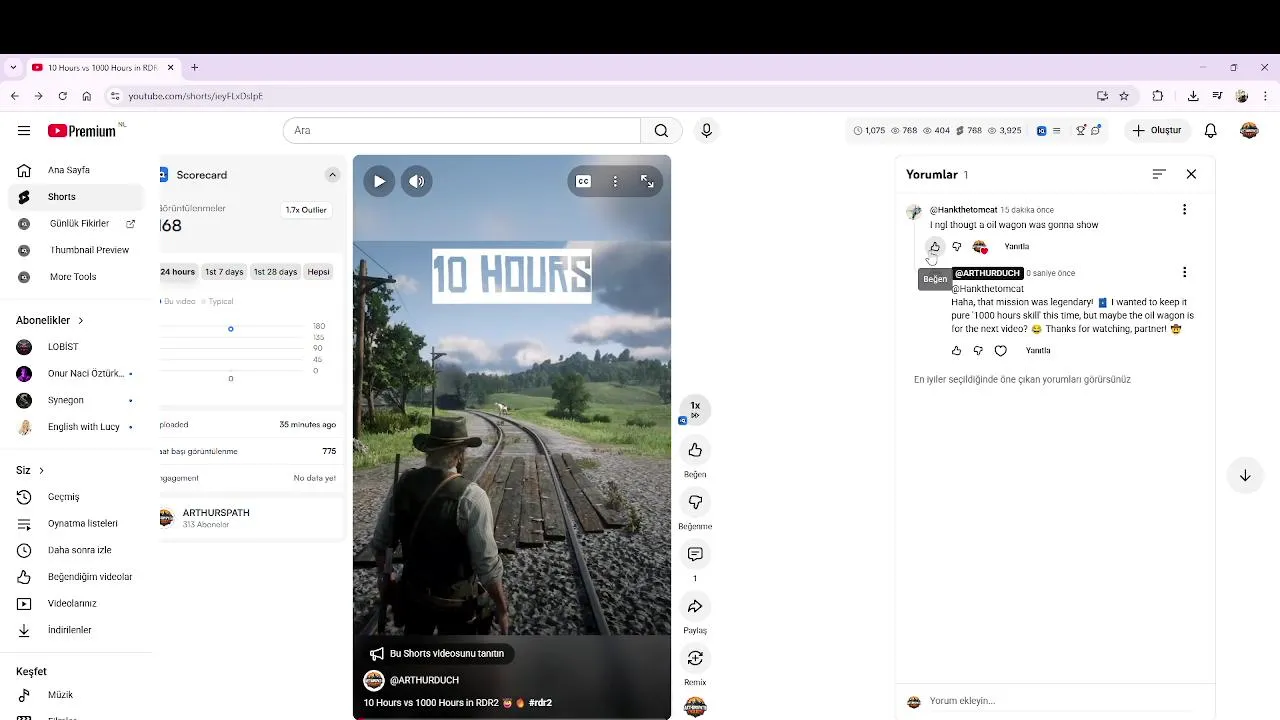The width and height of the screenshot is (1280, 720).
Task: Open options menu for ARTHURDUCH's reply
Action: [1184, 273]
